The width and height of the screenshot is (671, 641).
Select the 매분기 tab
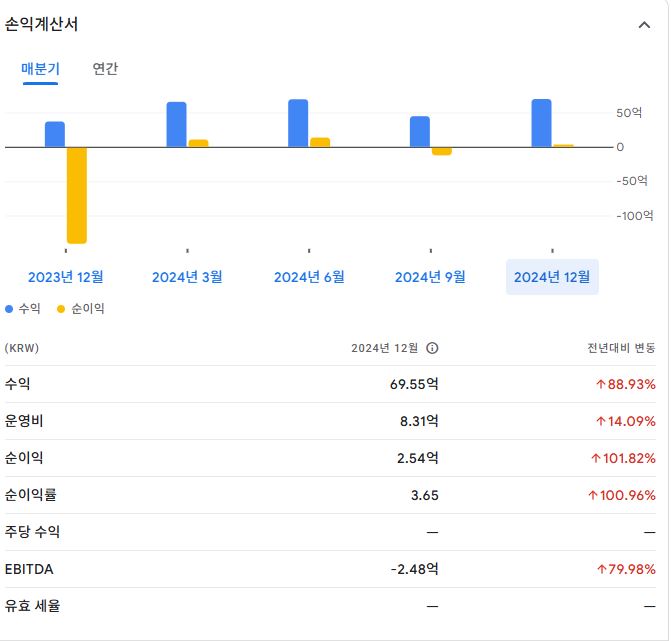coord(40,68)
